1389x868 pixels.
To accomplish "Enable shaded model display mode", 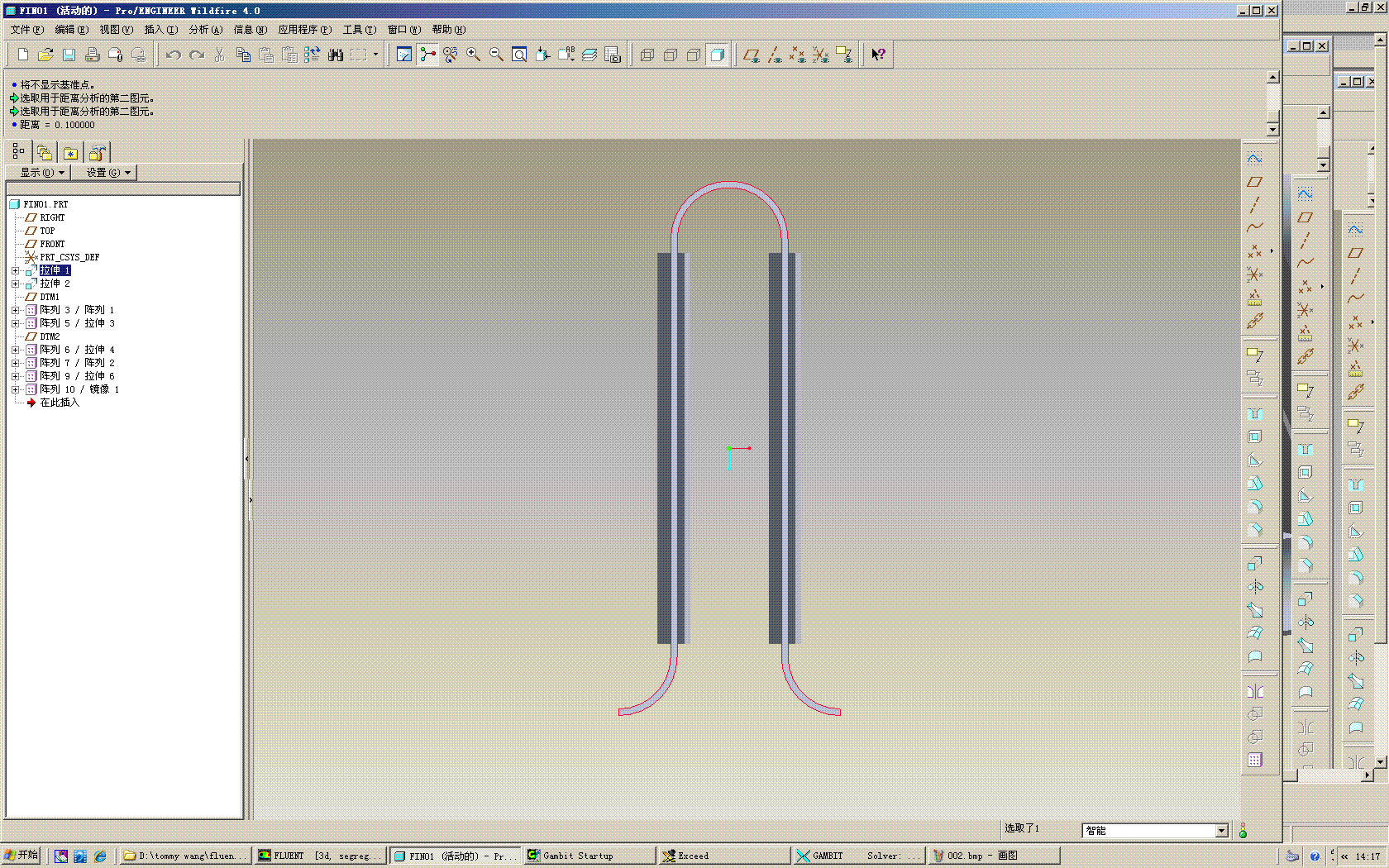I will click(717, 55).
